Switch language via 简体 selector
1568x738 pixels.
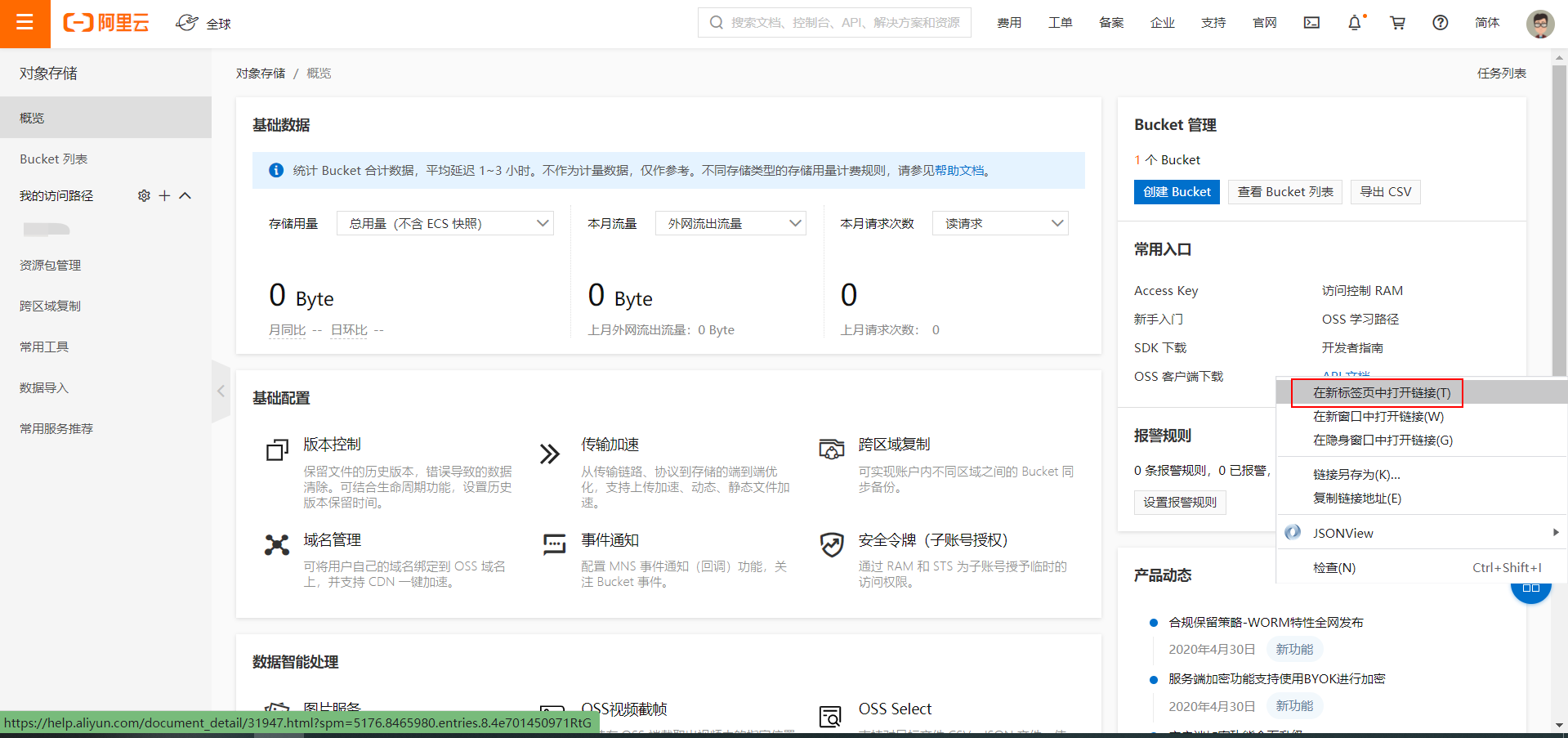[x=1487, y=23]
